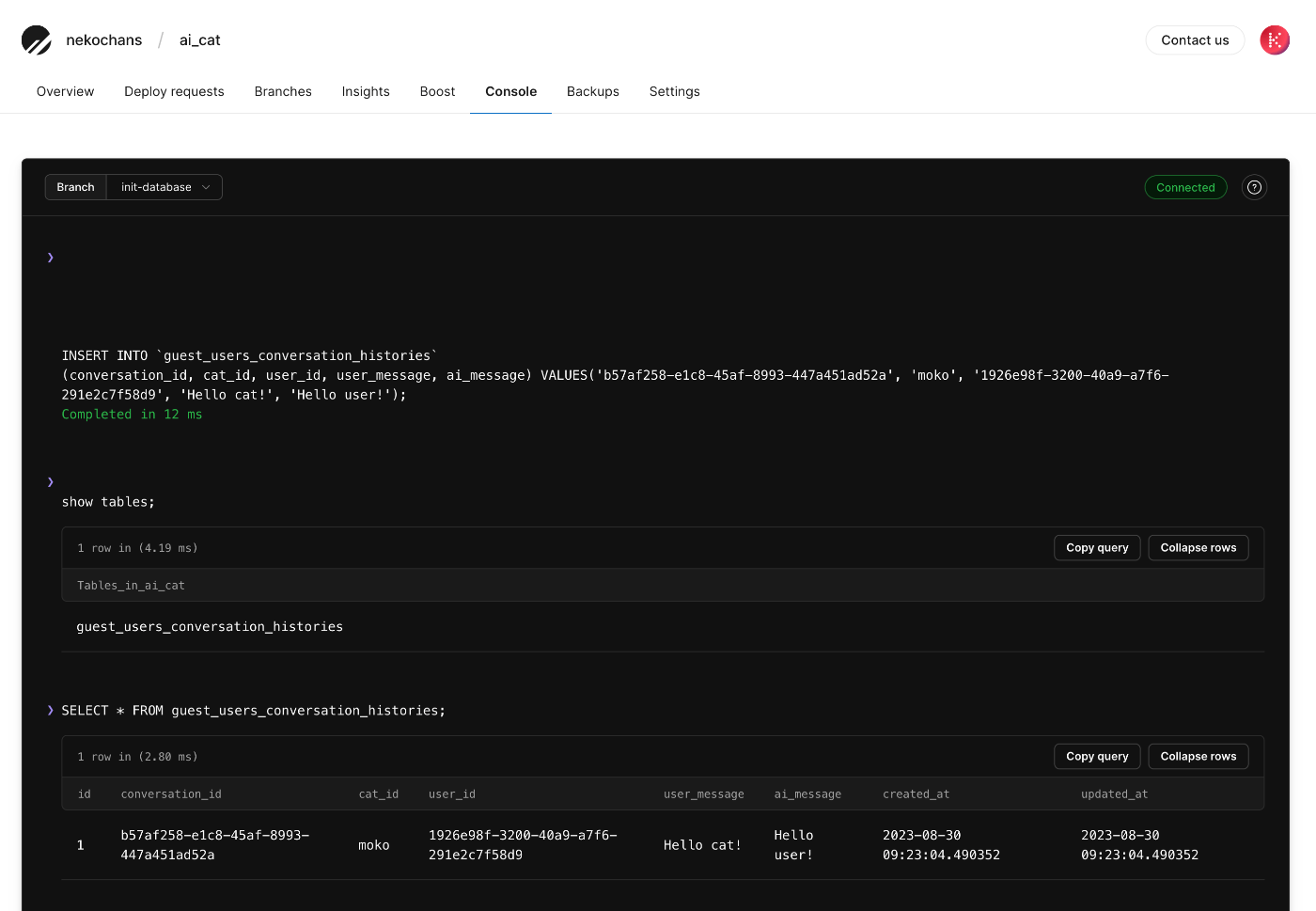Open the user avatar menu
1316x911 pixels.
pos(1275,39)
